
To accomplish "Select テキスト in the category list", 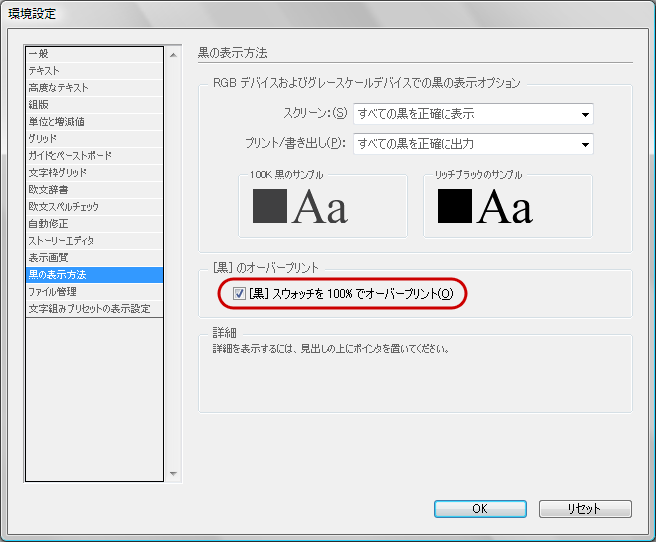I will click(x=94, y=71).
